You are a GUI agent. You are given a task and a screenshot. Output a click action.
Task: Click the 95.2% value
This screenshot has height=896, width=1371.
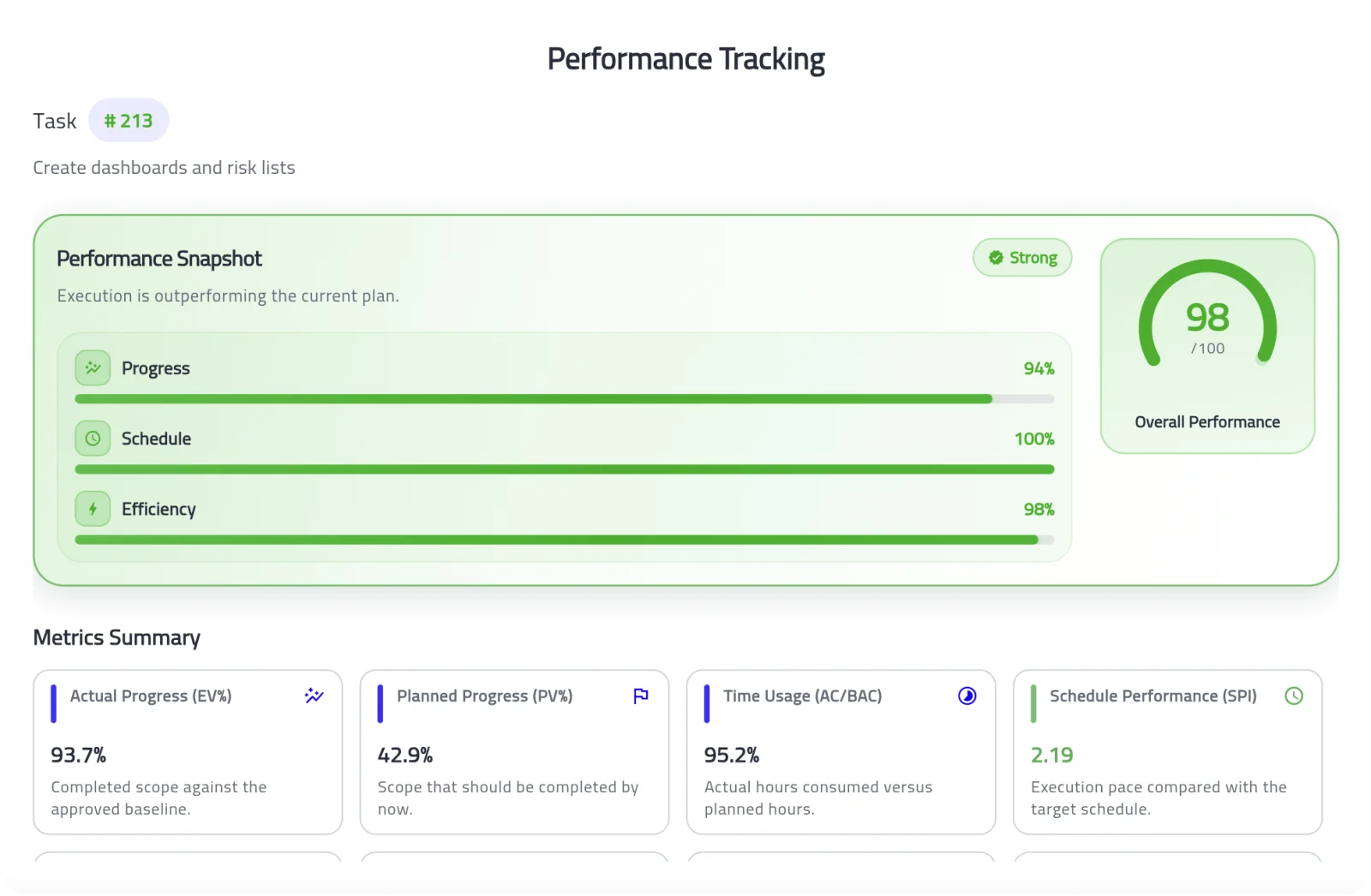click(x=732, y=756)
